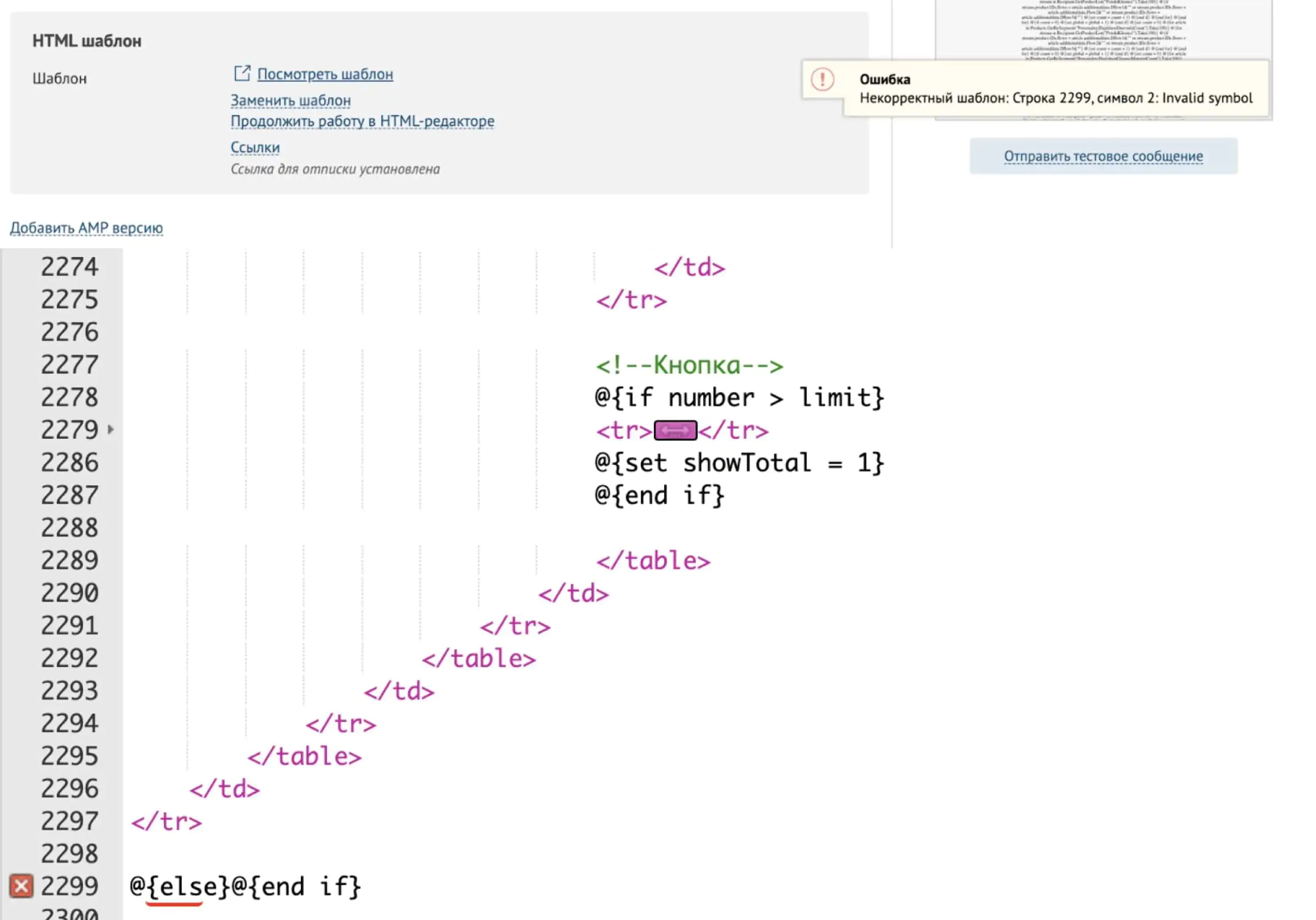Expand the folded code arrow at line 2279

tap(111, 429)
